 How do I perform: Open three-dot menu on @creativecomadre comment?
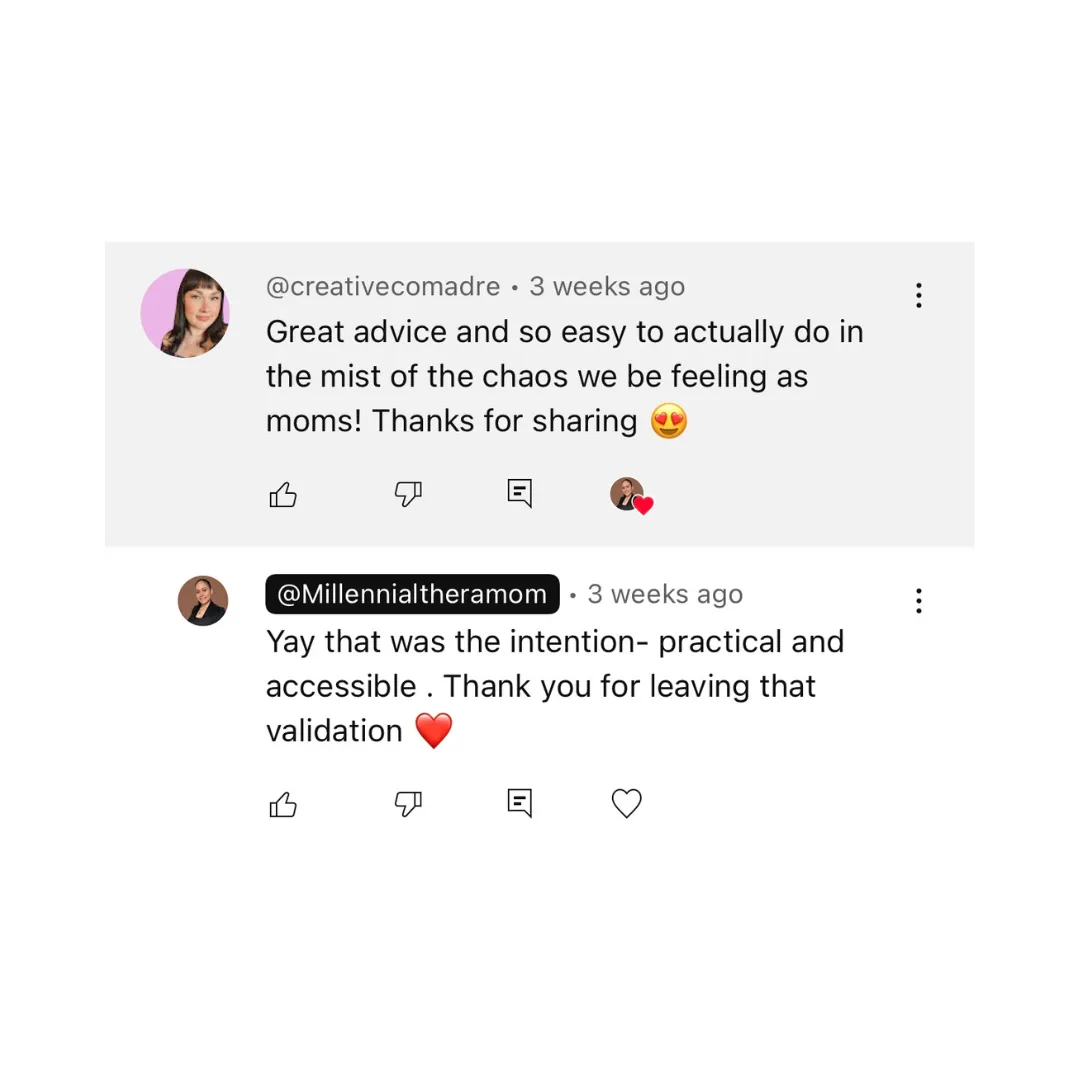pyautogui.click(x=918, y=295)
